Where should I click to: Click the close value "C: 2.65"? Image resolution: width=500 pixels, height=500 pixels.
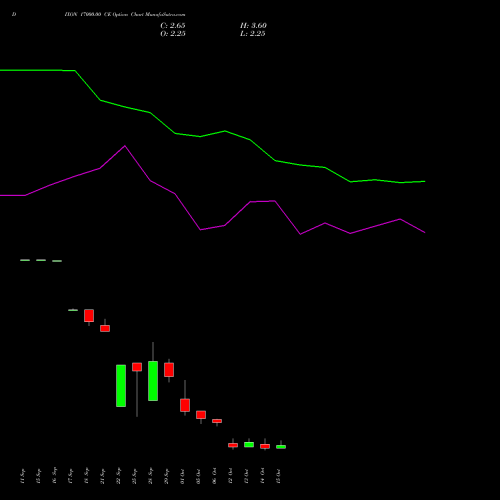(x=173, y=26)
